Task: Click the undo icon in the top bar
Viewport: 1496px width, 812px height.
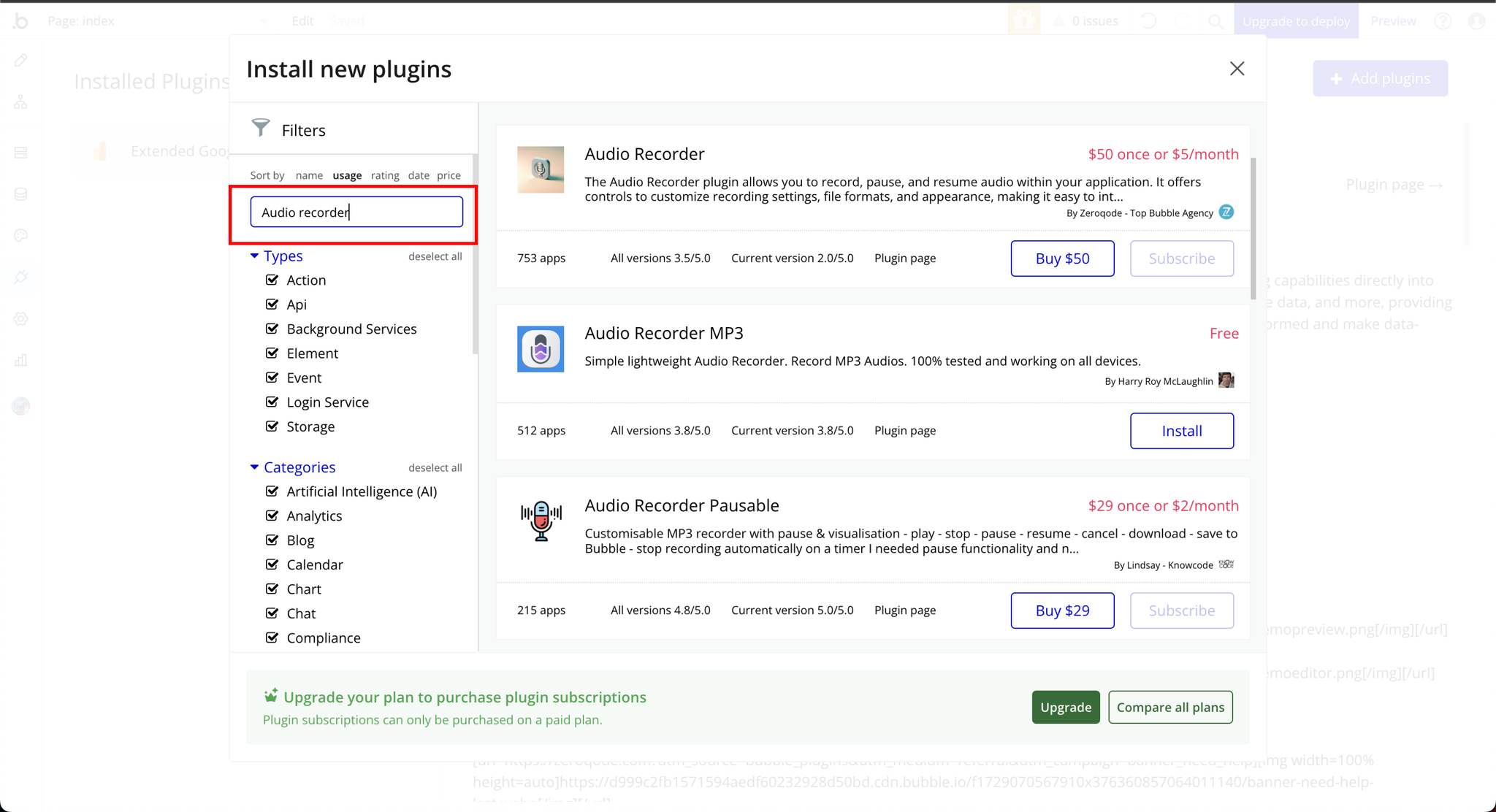Action: 1149,21
